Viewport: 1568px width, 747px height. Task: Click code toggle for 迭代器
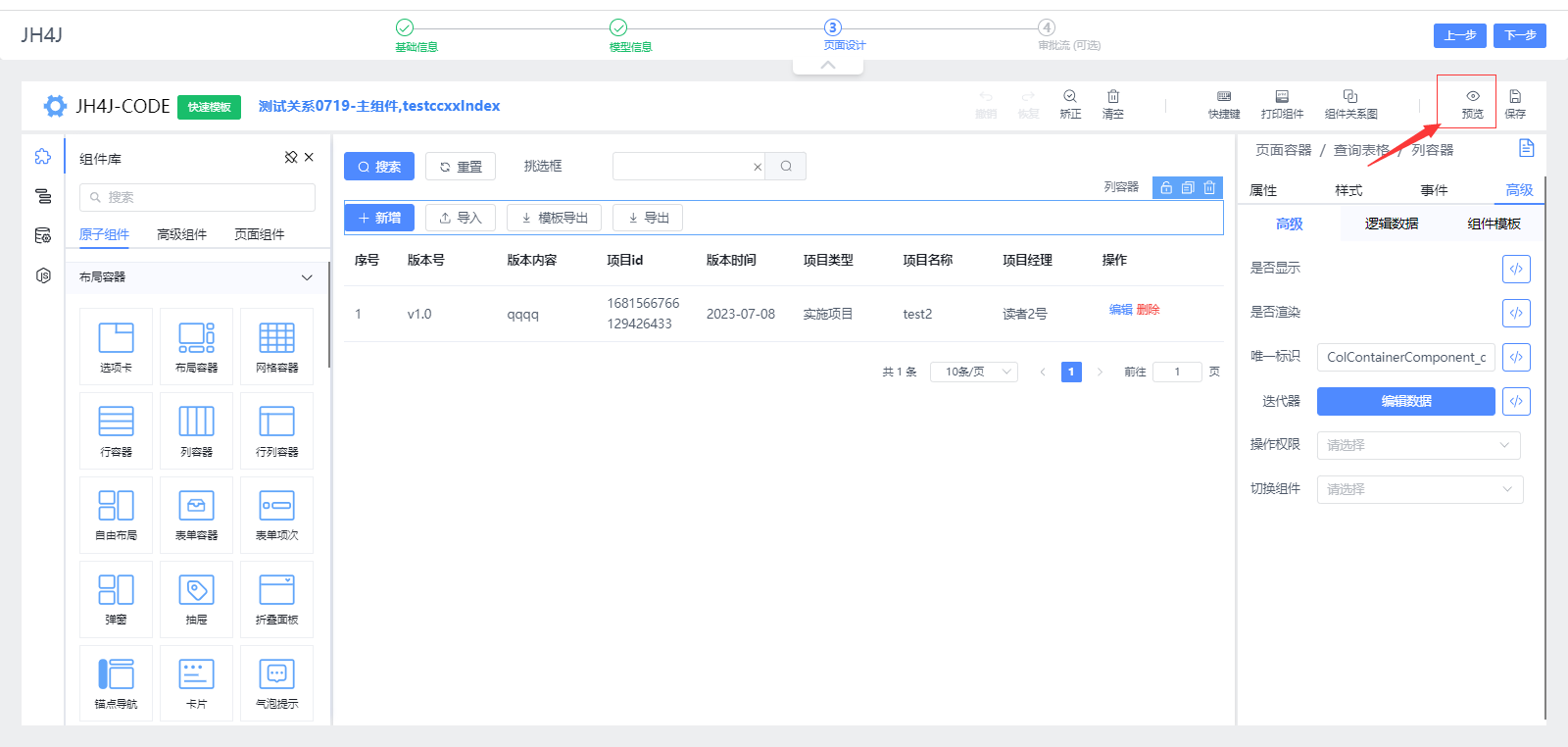[1516, 401]
